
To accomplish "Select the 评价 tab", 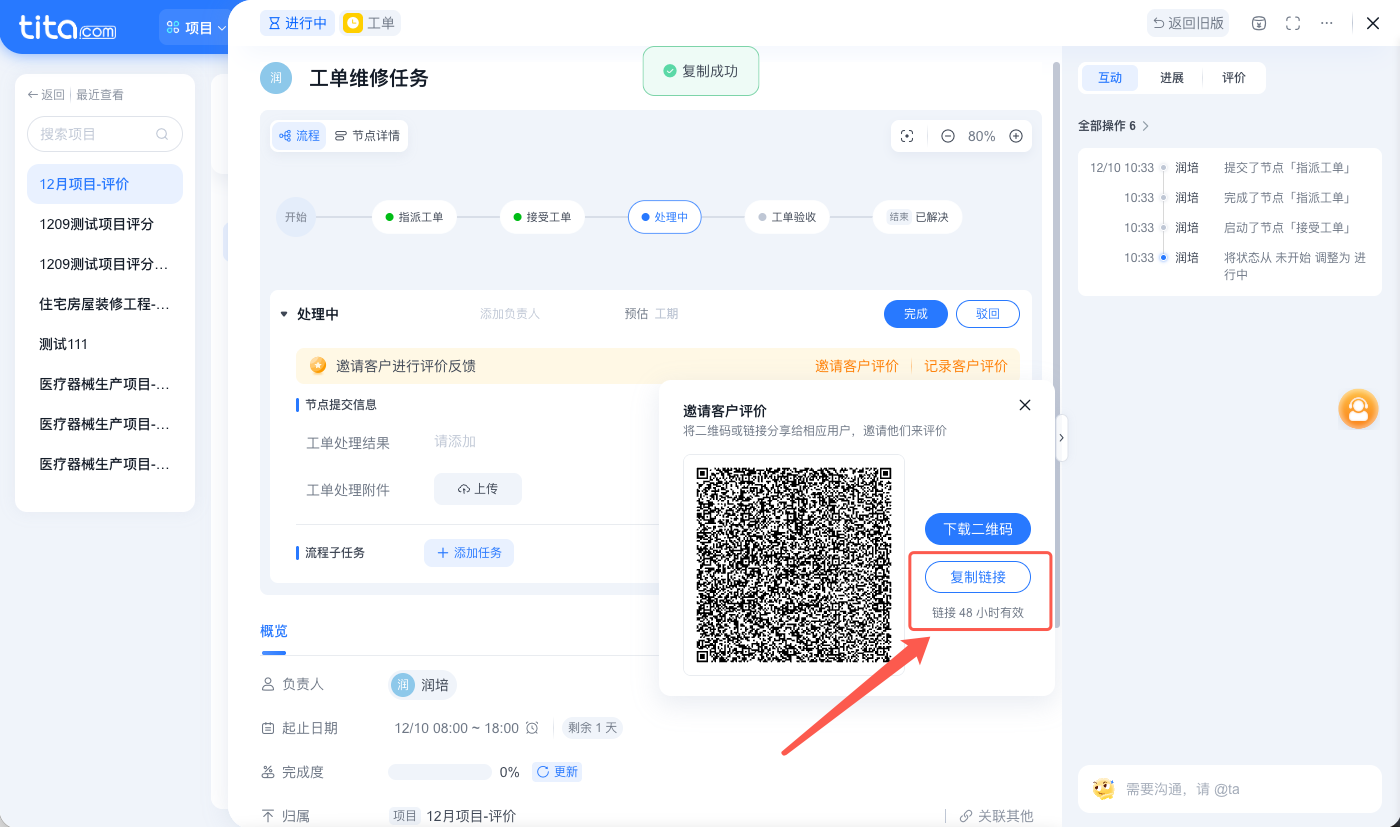I will coord(1234,78).
